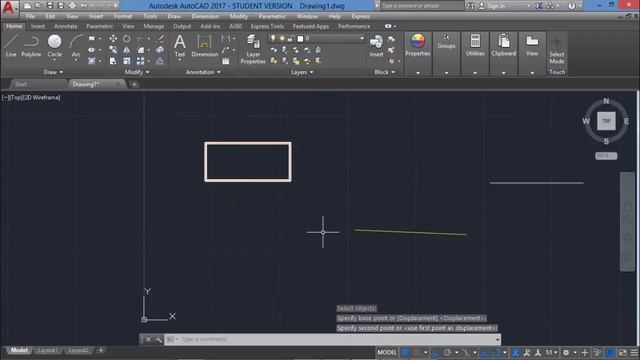The width and height of the screenshot is (640, 360).
Task: Click the Mirror tool icon
Action: pos(127,50)
